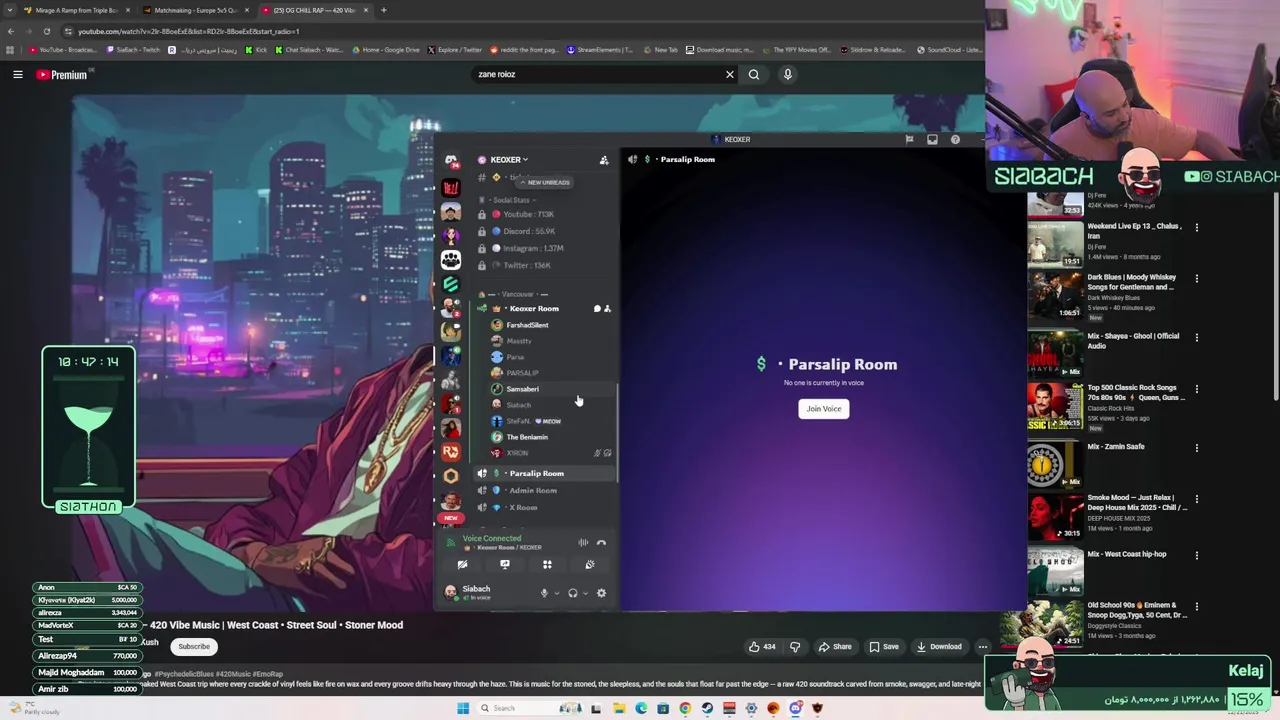Select Keoxer Room voice channel
The height and width of the screenshot is (720, 1280).
click(546, 309)
